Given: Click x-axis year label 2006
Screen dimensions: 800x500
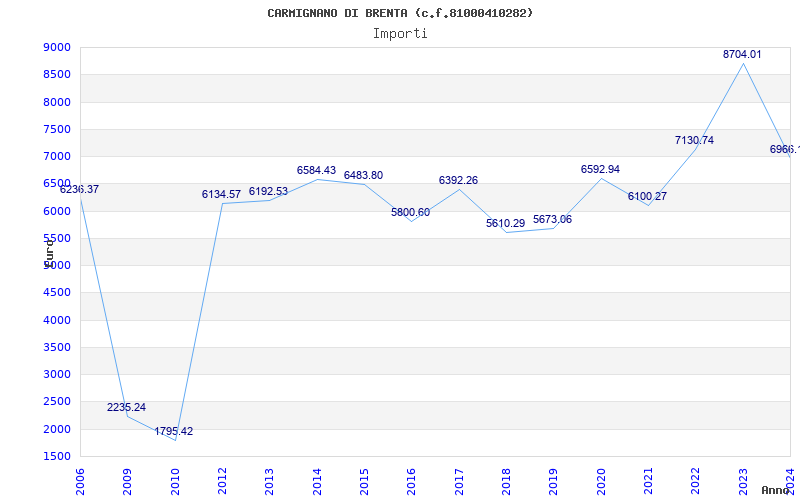Looking at the screenshot, I should tap(80, 482).
